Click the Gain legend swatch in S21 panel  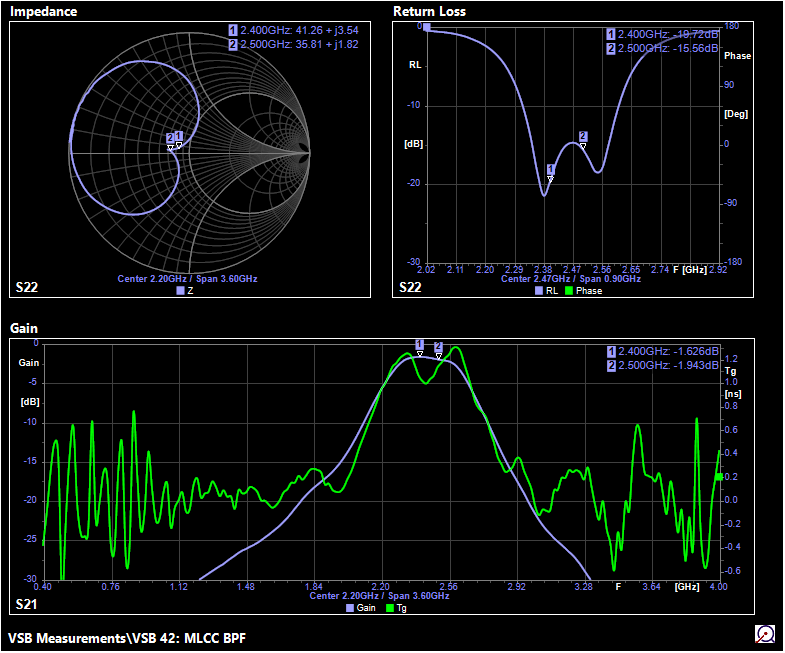point(350,607)
